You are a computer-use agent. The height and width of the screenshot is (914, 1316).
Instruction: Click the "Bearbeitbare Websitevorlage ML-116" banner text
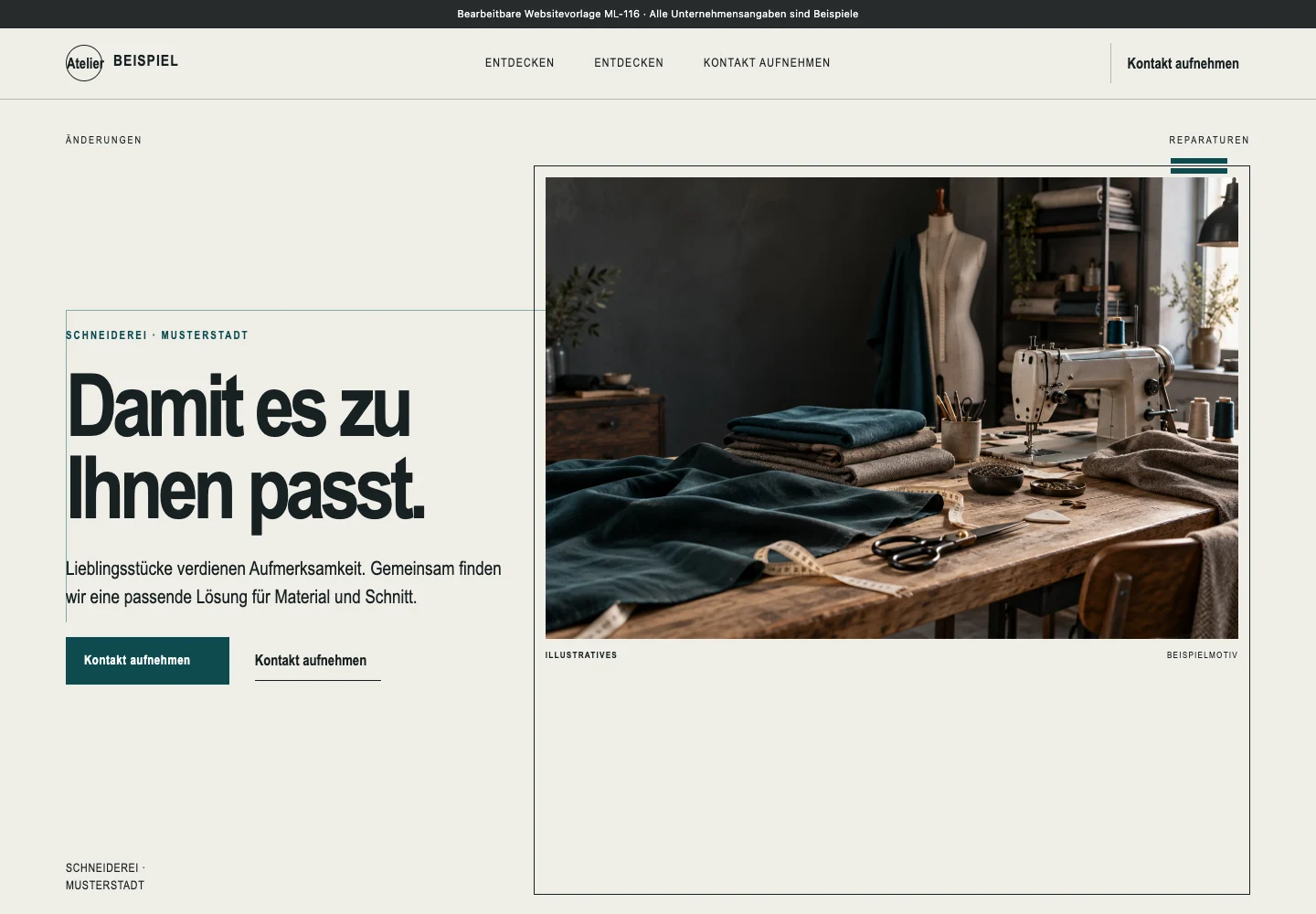(658, 14)
